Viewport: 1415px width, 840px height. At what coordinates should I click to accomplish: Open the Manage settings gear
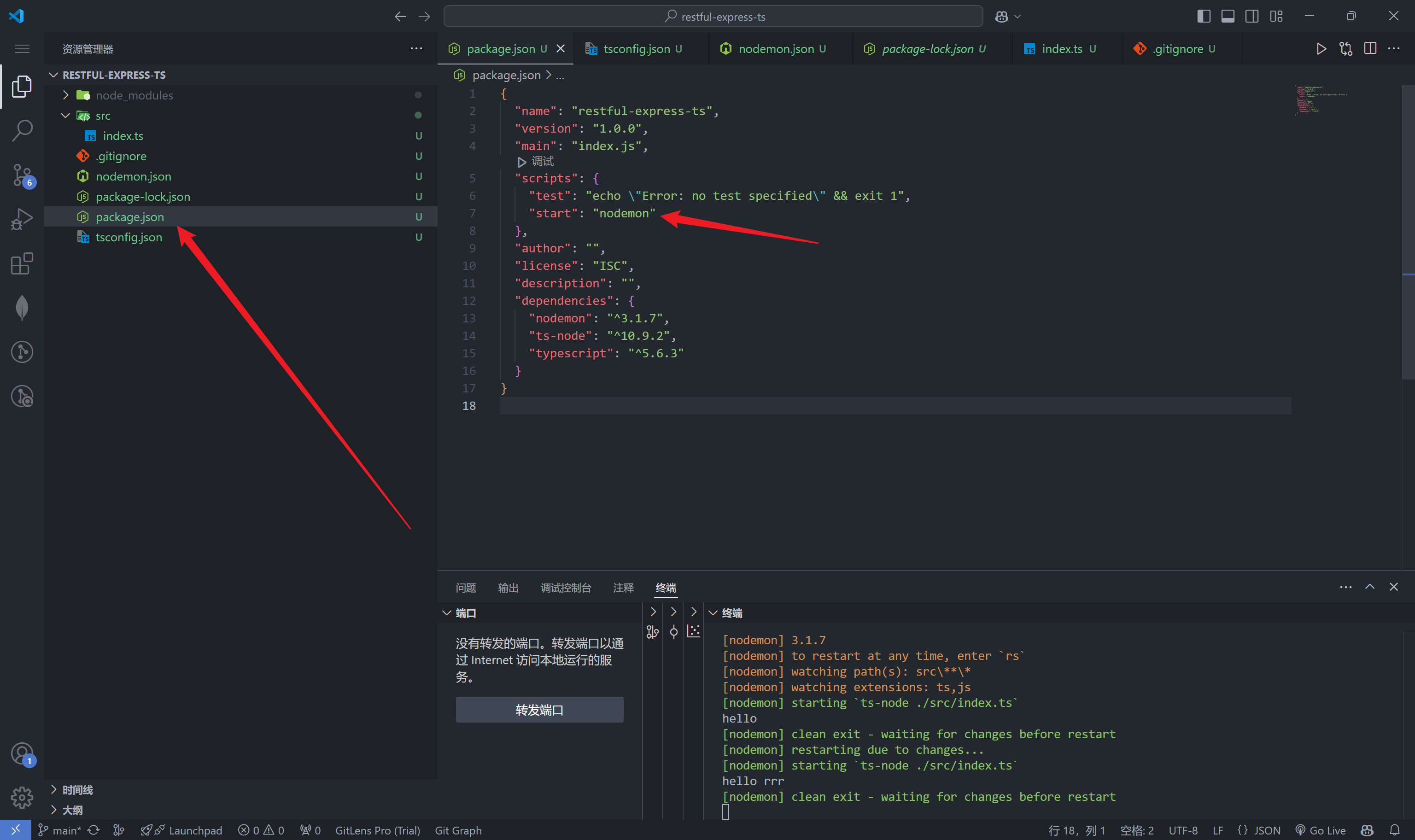click(22, 797)
